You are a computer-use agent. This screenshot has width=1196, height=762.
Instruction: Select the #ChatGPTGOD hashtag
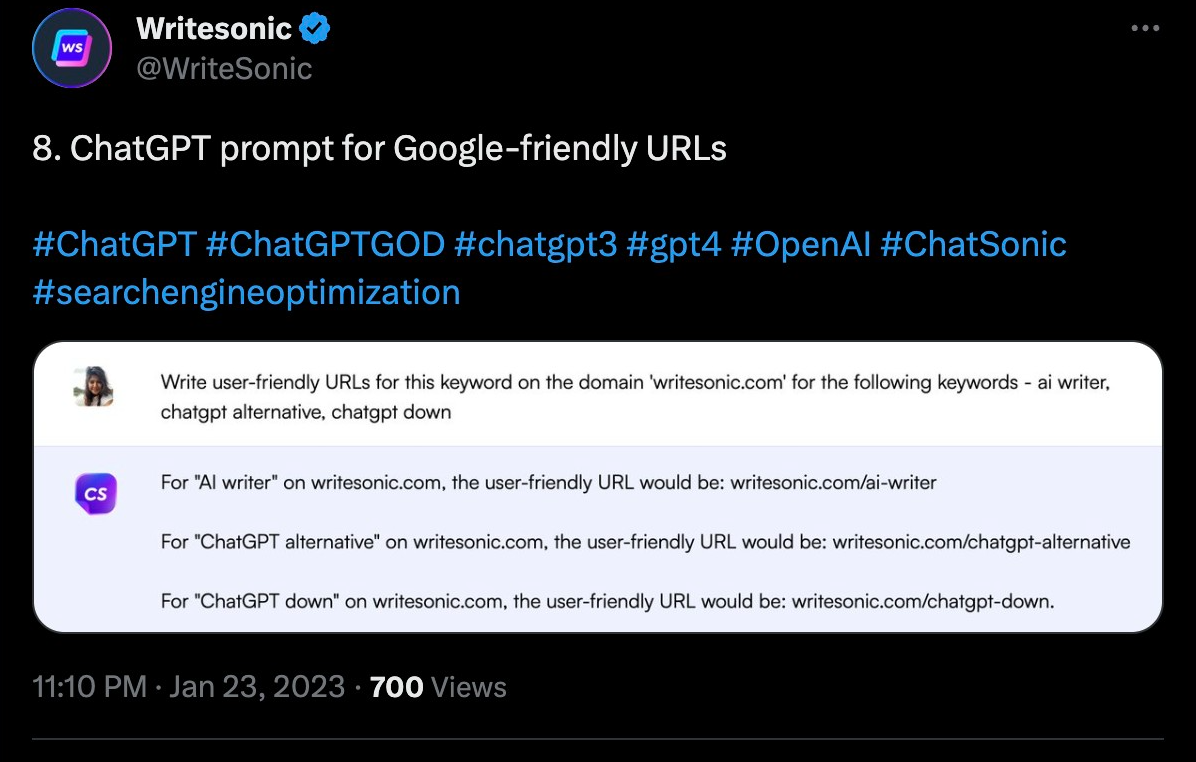[325, 244]
